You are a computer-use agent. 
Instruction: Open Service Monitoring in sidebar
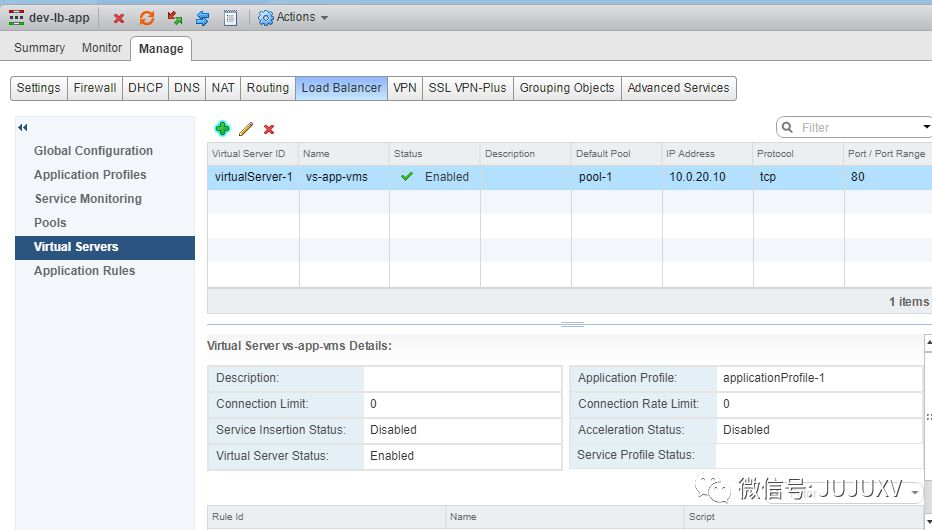(88, 198)
